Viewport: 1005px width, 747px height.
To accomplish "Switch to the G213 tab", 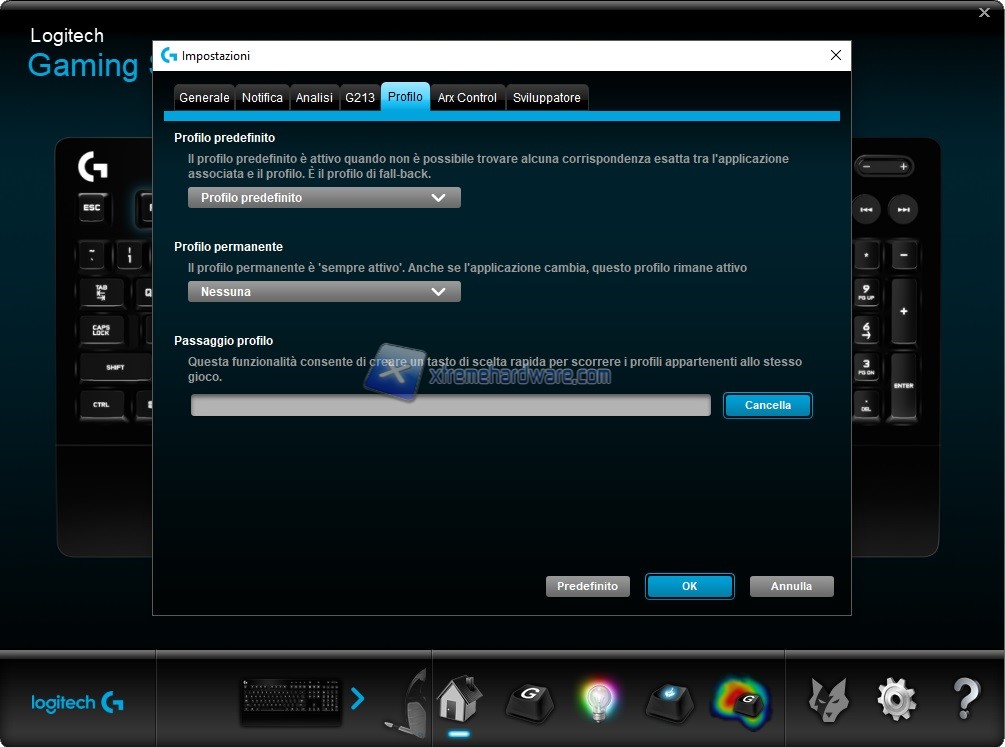I will click(359, 98).
